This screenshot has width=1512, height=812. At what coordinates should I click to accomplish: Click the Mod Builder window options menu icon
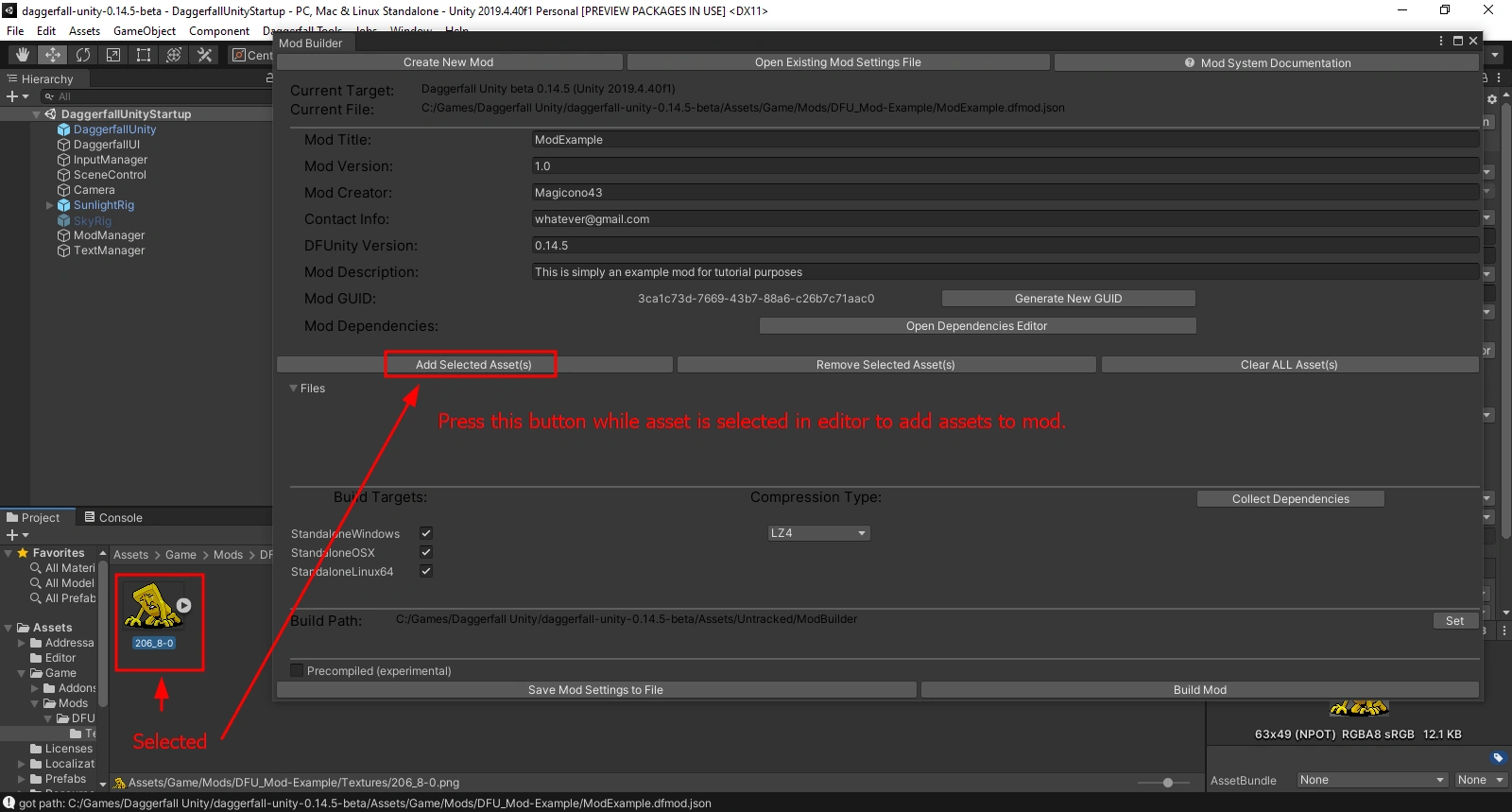pos(1441,42)
